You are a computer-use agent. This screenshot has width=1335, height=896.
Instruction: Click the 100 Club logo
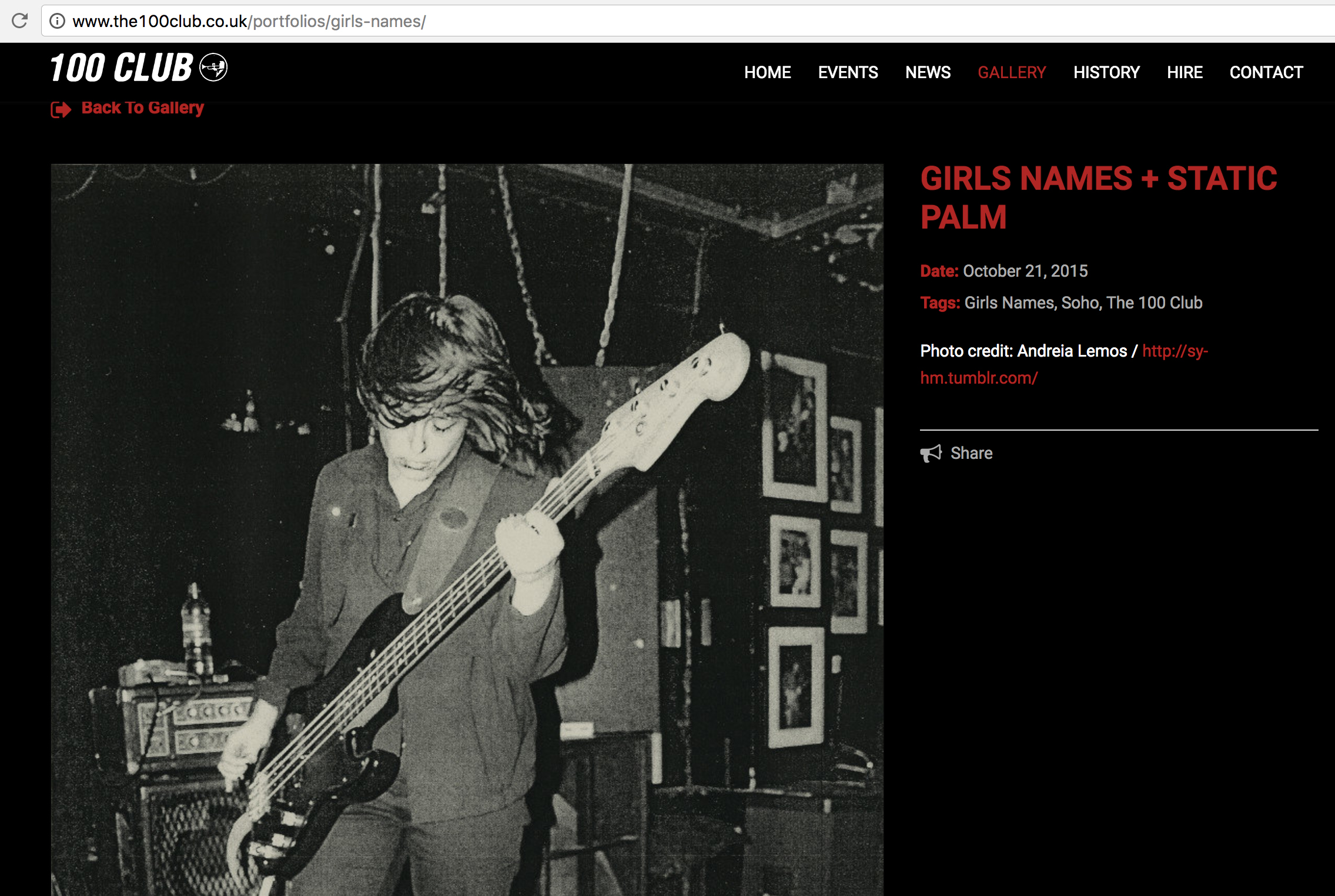(139, 68)
